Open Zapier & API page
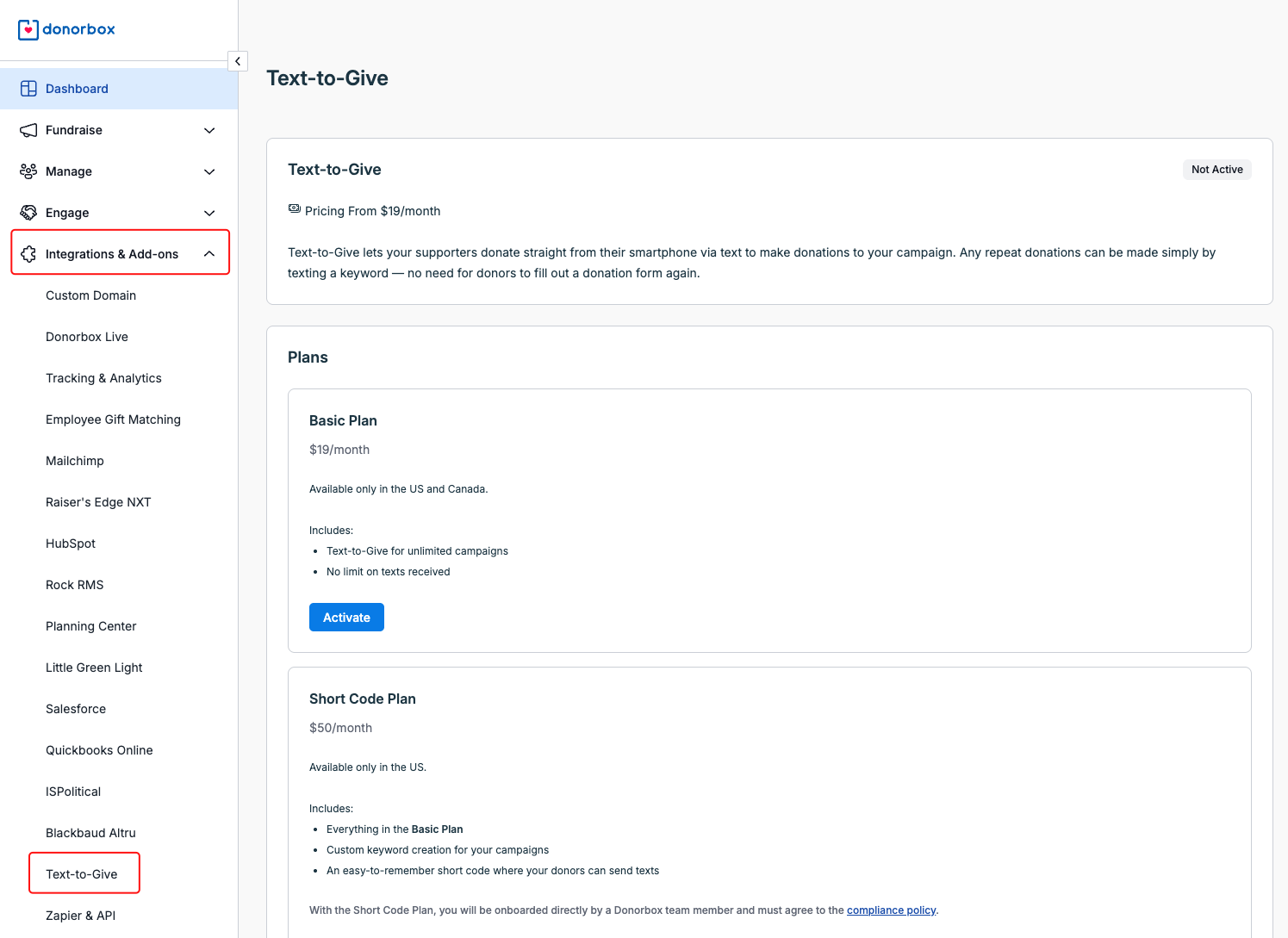 coord(80,916)
